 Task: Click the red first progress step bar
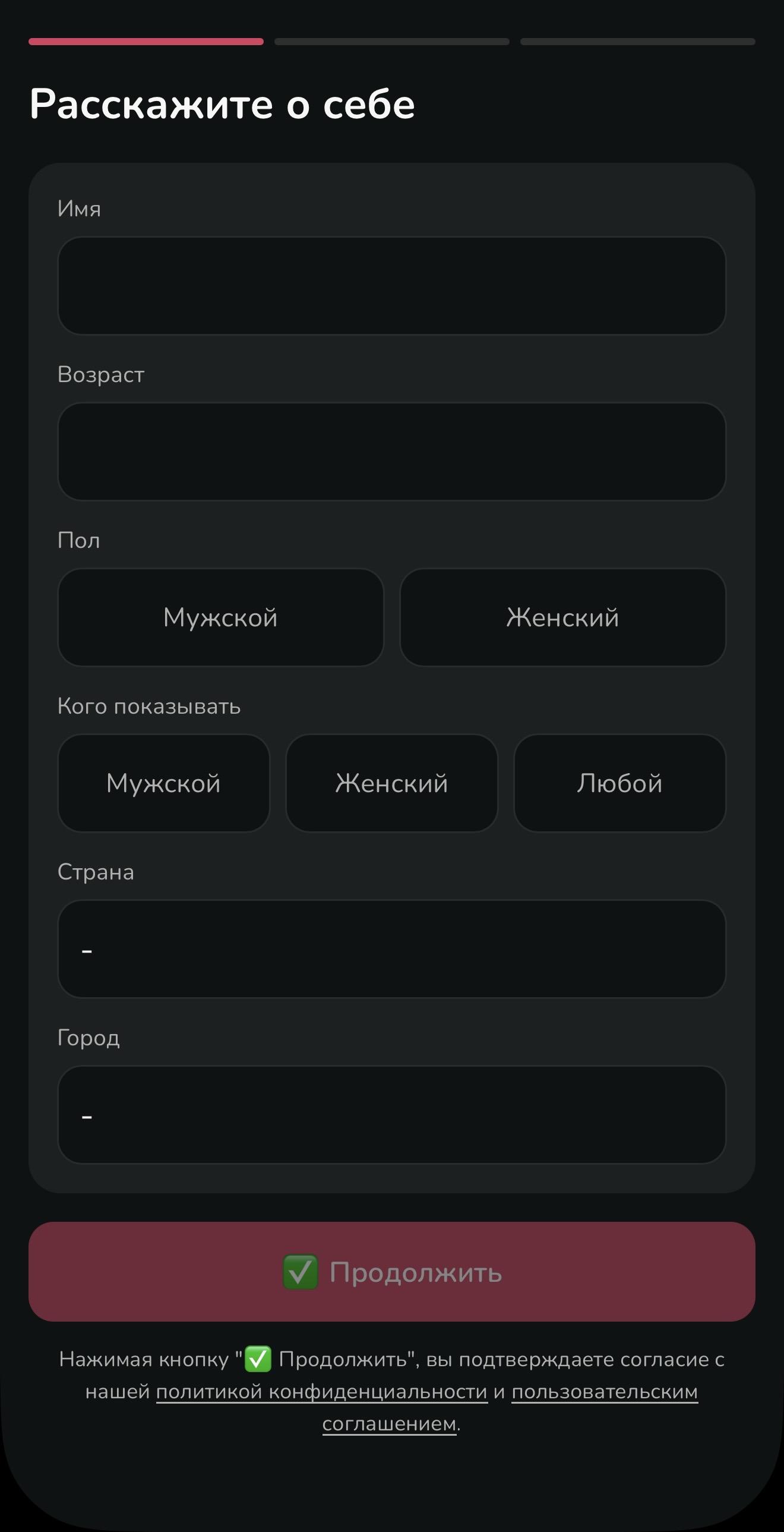click(x=146, y=42)
